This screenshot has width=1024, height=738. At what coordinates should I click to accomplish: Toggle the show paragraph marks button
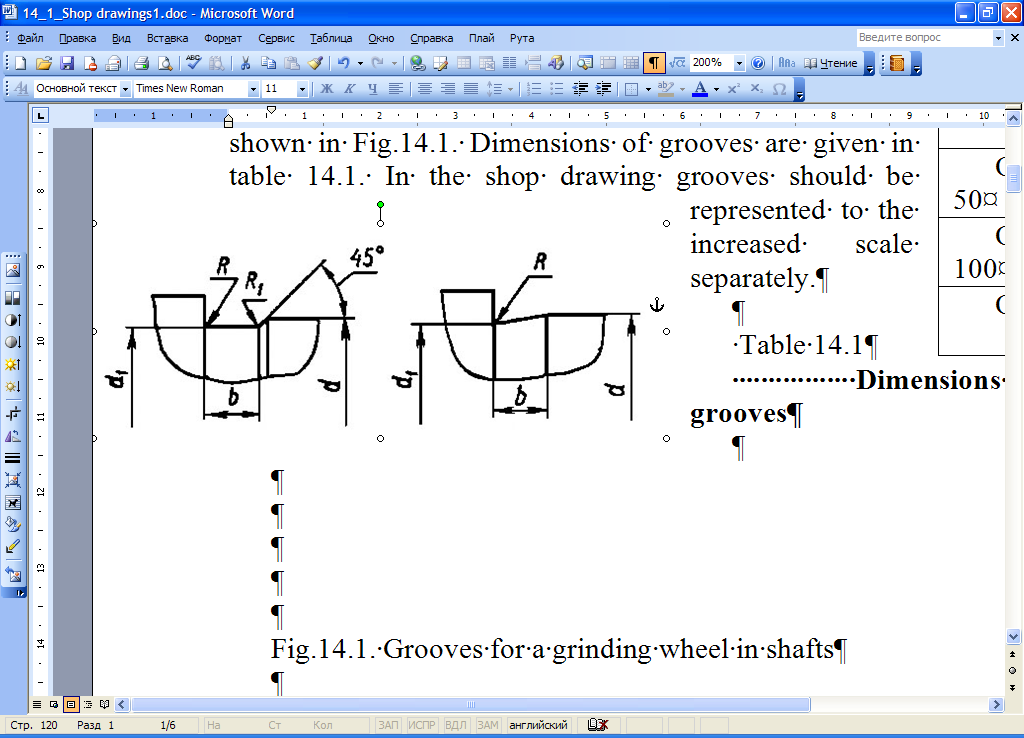(654, 63)
